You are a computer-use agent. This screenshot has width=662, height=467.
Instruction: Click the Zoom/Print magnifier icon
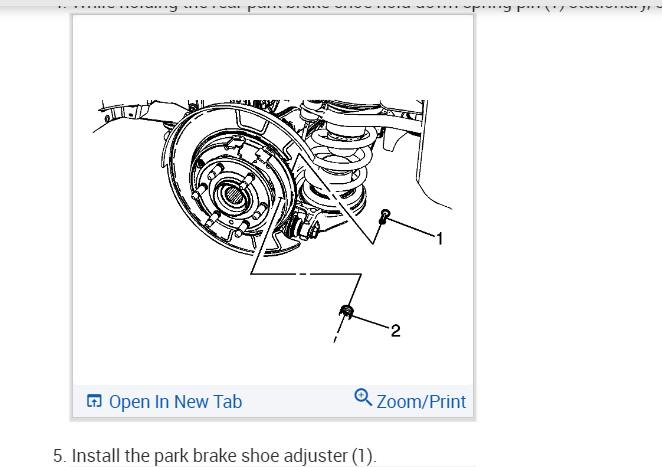tap(363, 397)
